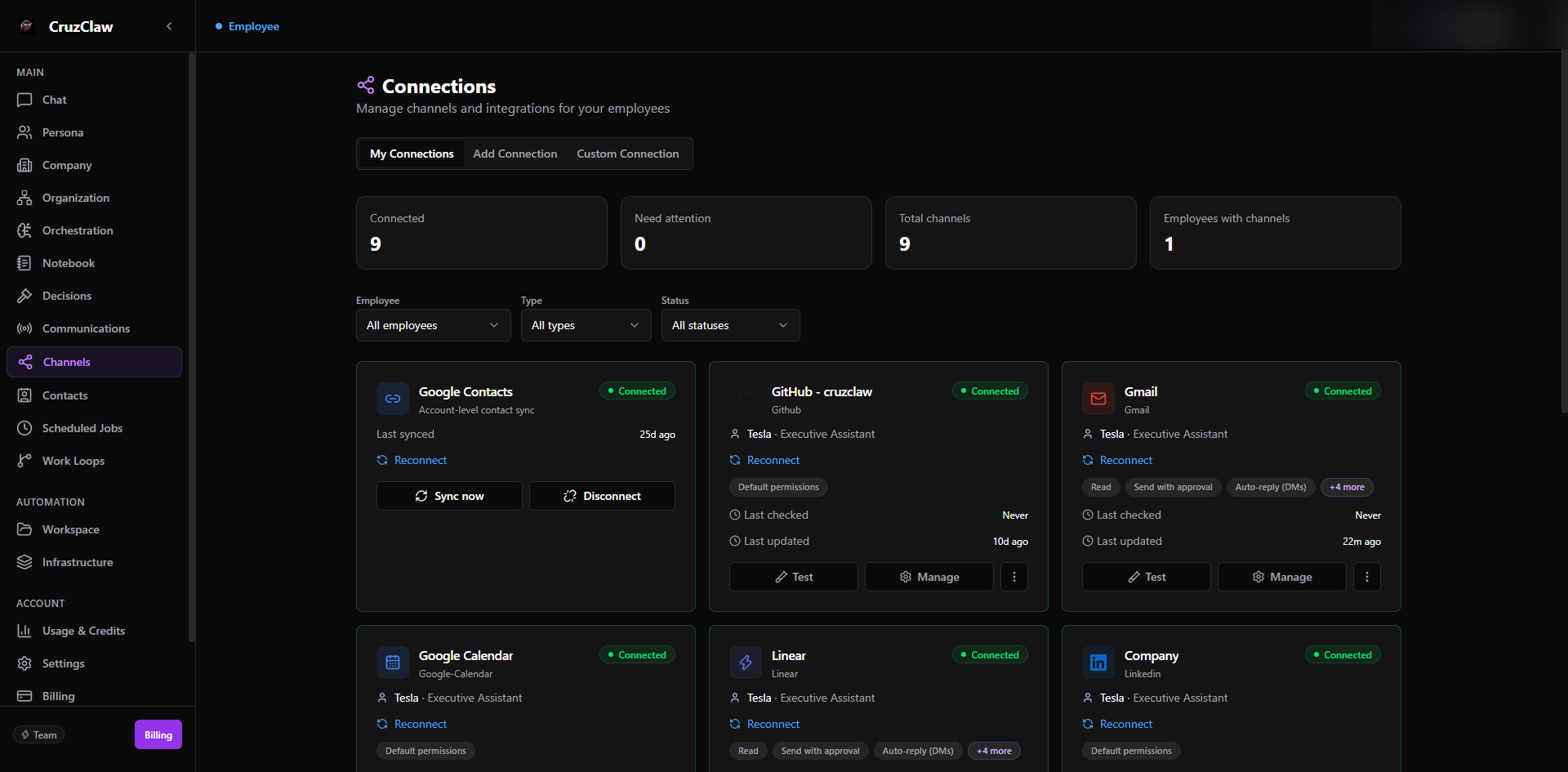Click the Employee breadcrumb label
Screen dimensions: 1568x772
[x=254, y=26]
